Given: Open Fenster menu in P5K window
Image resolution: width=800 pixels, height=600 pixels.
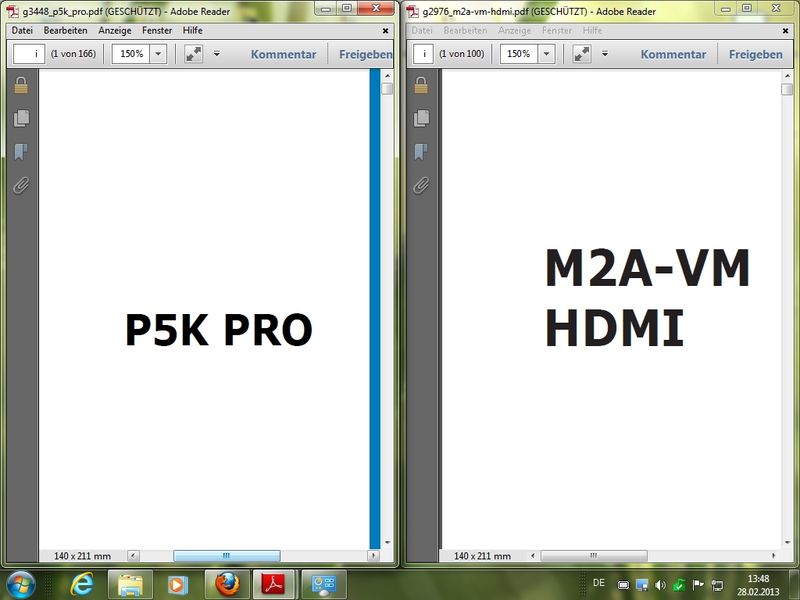Looking at the screenshot, I should click(157, 31).
